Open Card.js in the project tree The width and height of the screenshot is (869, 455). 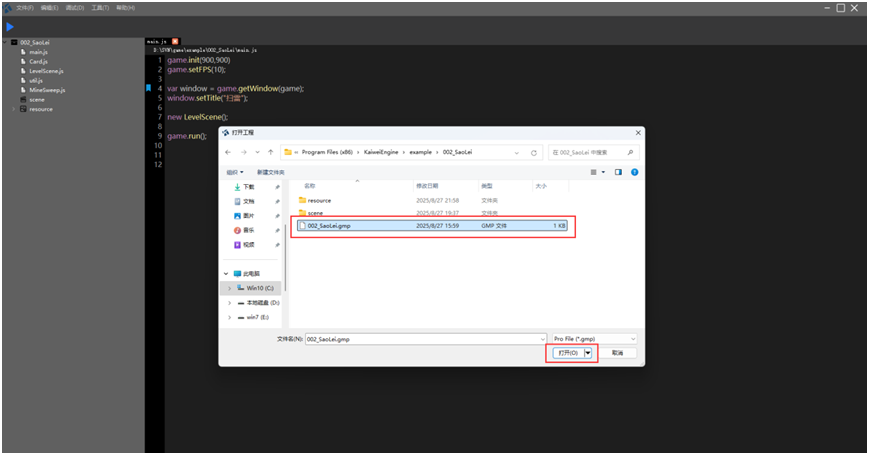coord(38,62)
